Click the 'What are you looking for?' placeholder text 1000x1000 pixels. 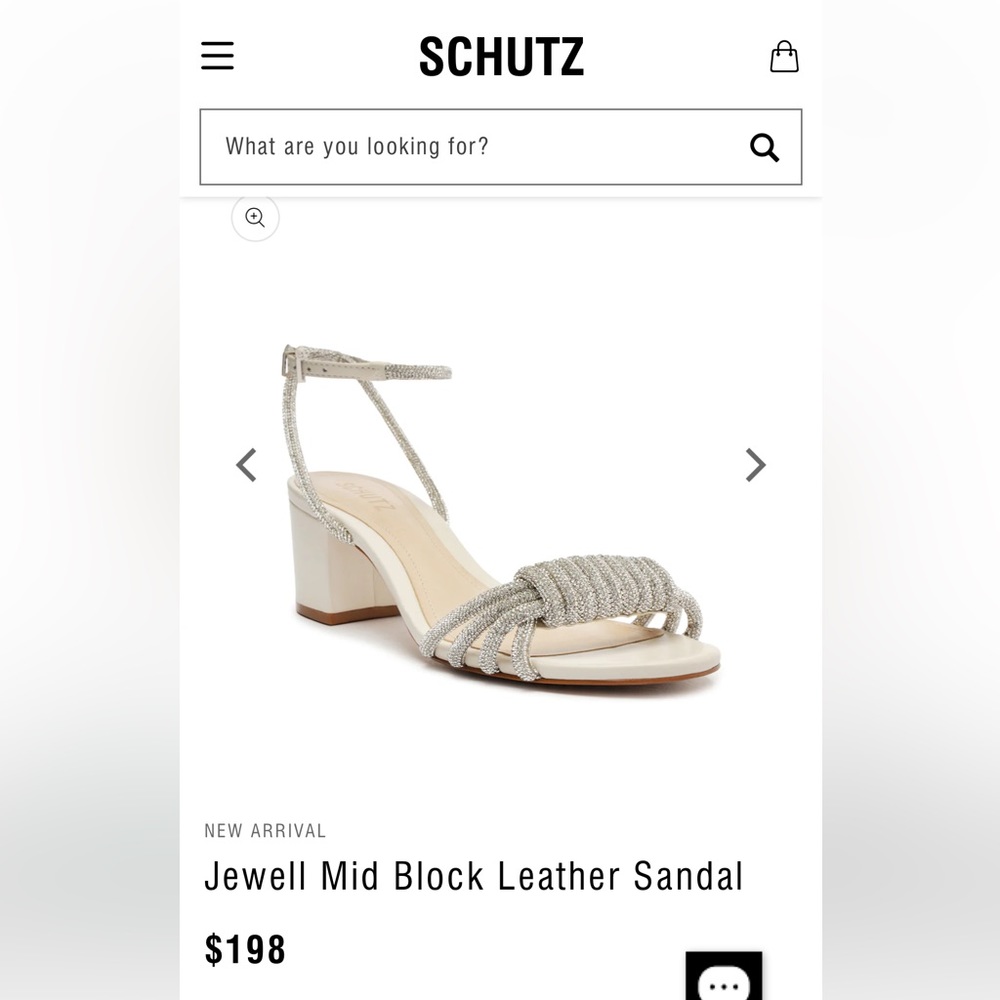pyautogui.click(x=357, y=147)
